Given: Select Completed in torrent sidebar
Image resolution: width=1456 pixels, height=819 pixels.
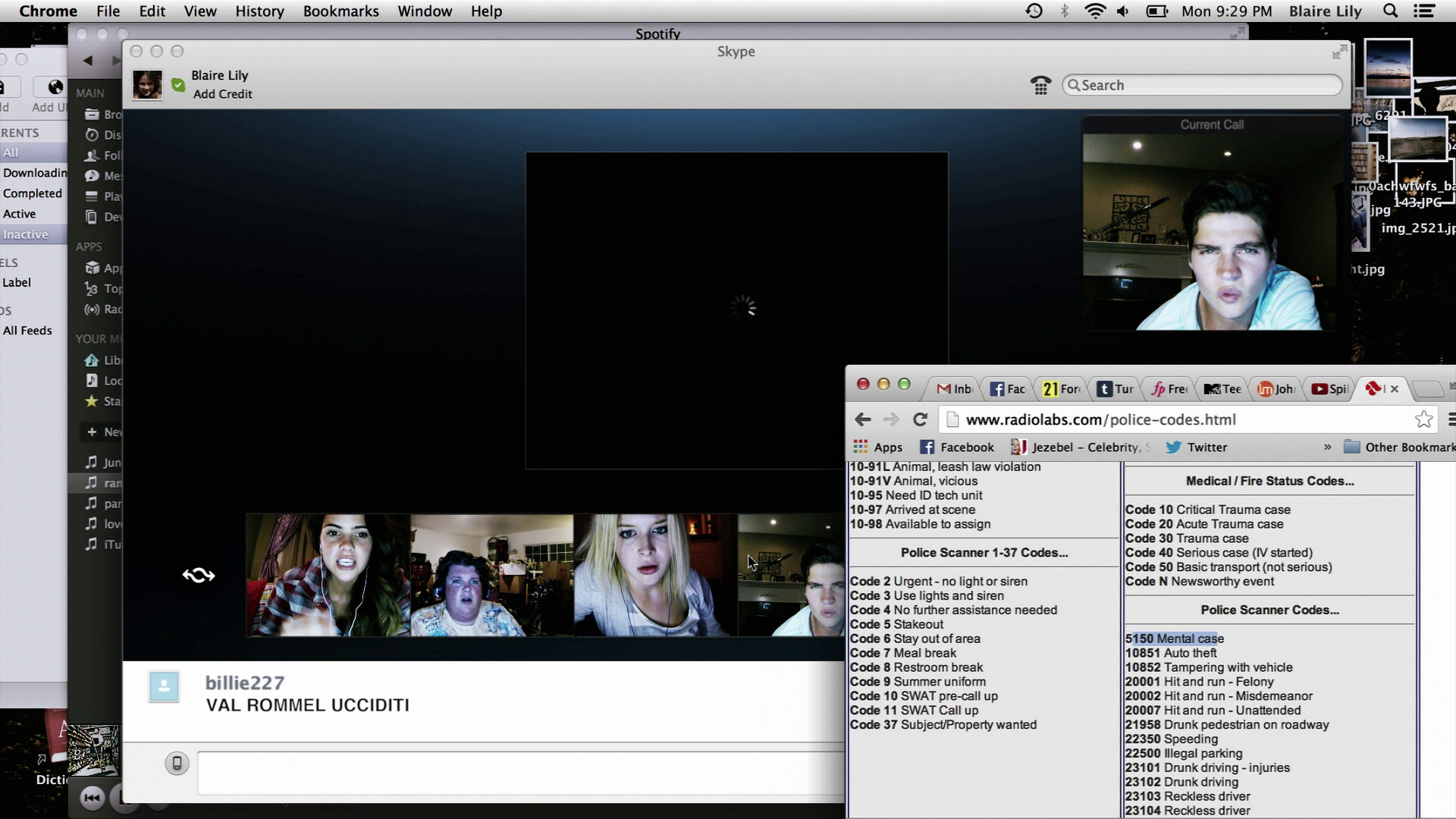Looking at the screenshot, I should pos(33,193).
